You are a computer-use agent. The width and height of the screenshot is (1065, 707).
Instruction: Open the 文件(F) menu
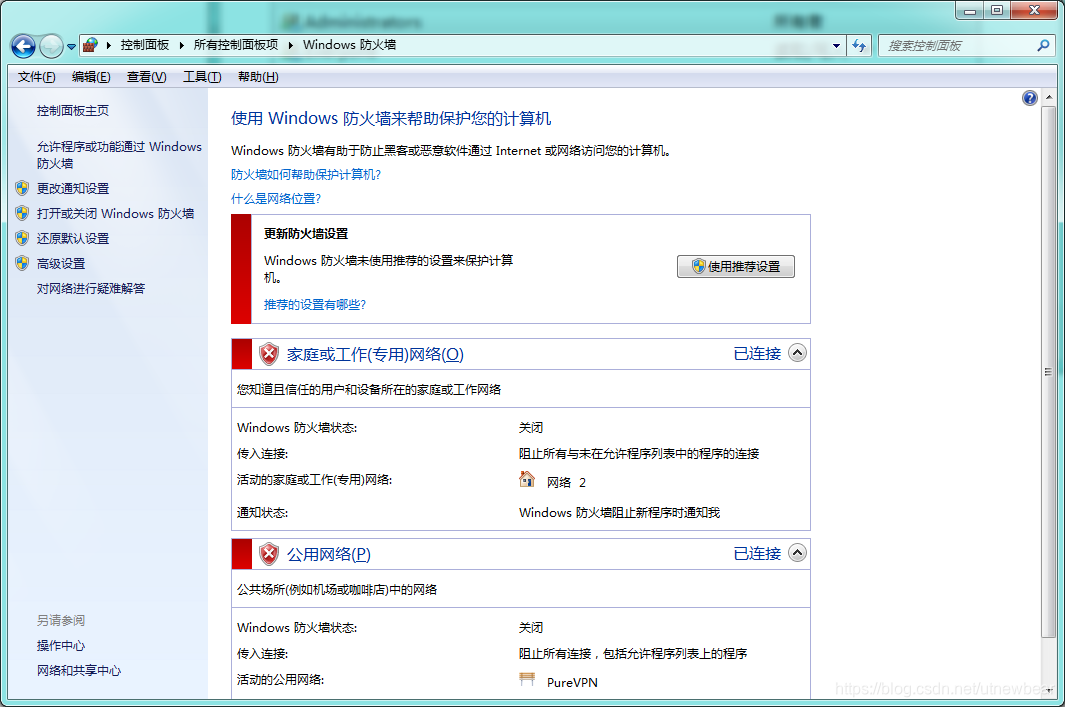[x=36, y=77]
